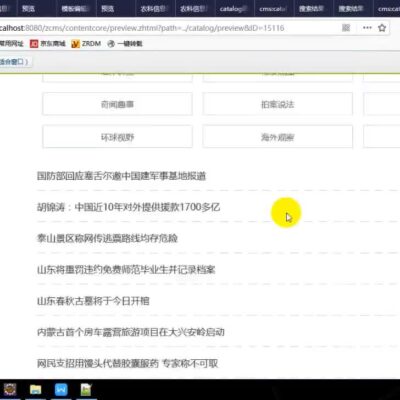
Task: Open article 泰山景区称网传逃票路线均存危险
Action: click(107, 238)
